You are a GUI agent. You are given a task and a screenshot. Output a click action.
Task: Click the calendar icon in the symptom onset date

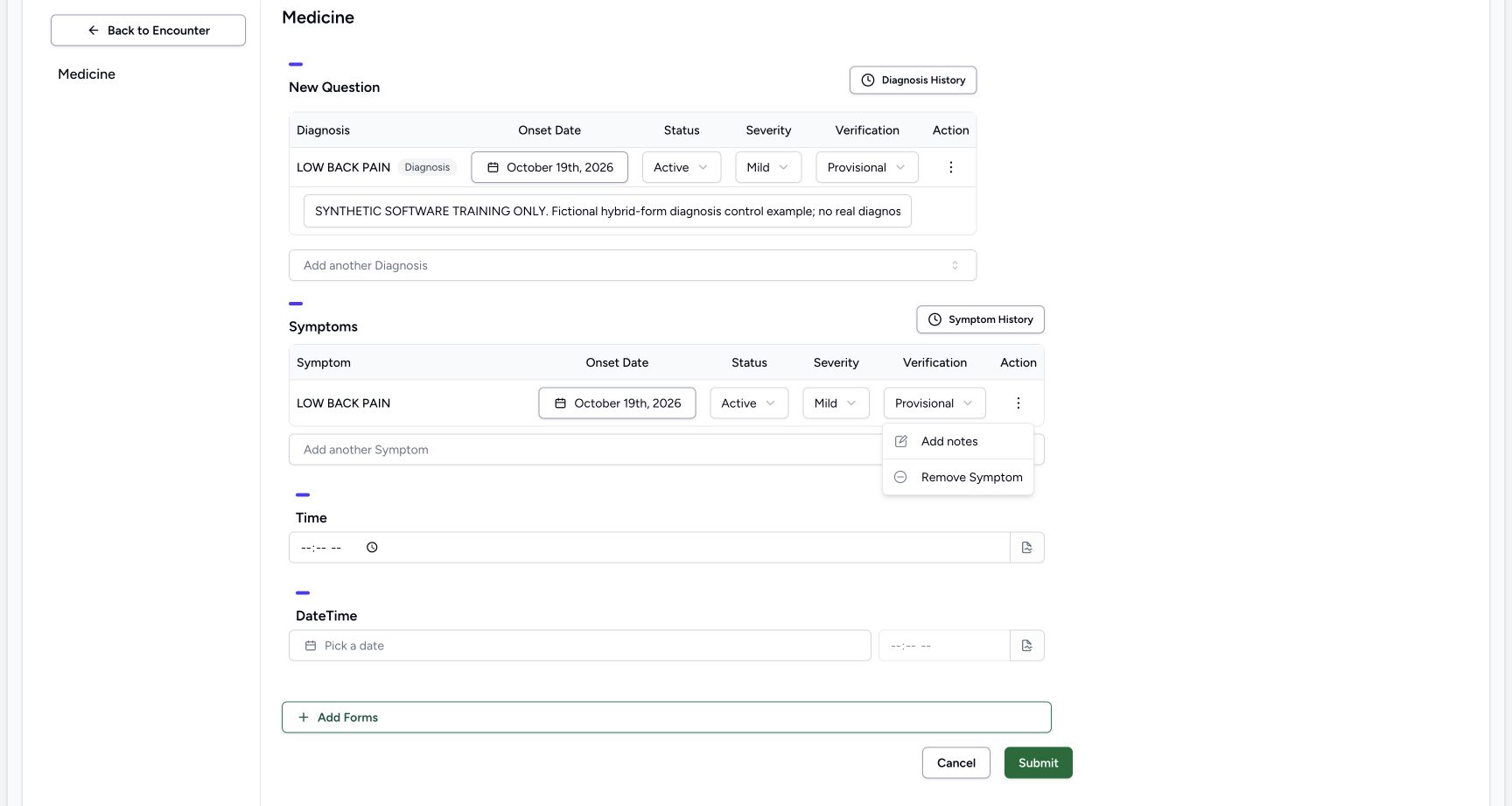[560, 403]
